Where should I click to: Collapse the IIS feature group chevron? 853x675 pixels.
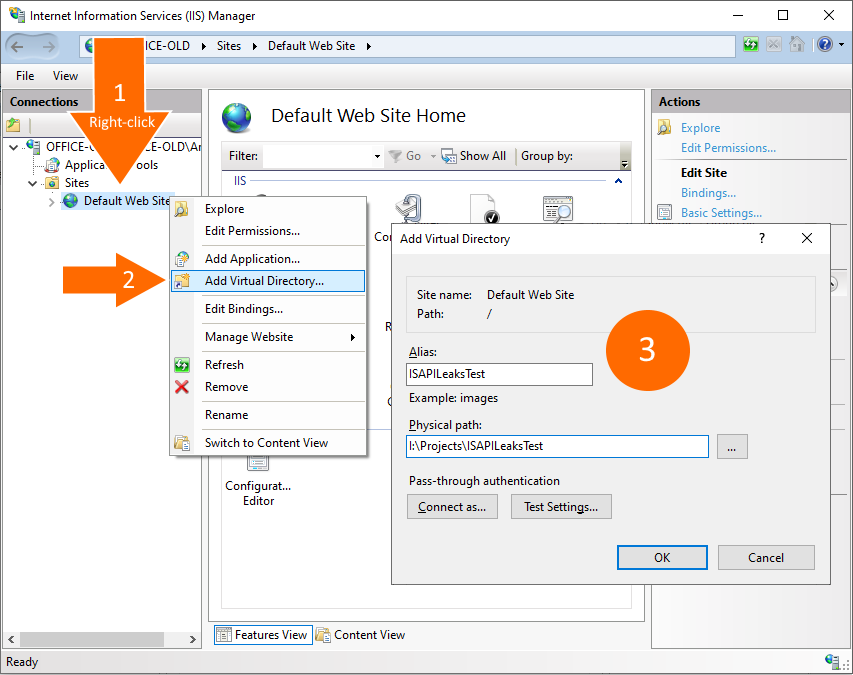pyautogui.click(x=618, y=181)
